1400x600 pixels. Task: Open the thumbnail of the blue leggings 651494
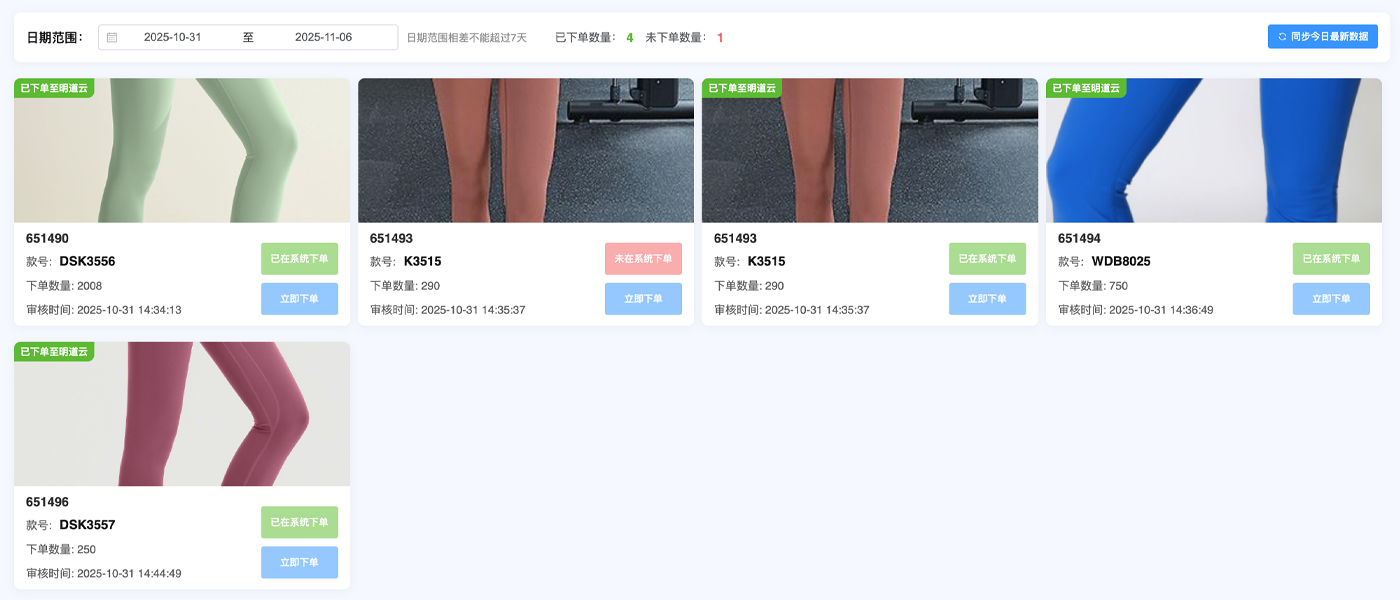coord(1213,150)
